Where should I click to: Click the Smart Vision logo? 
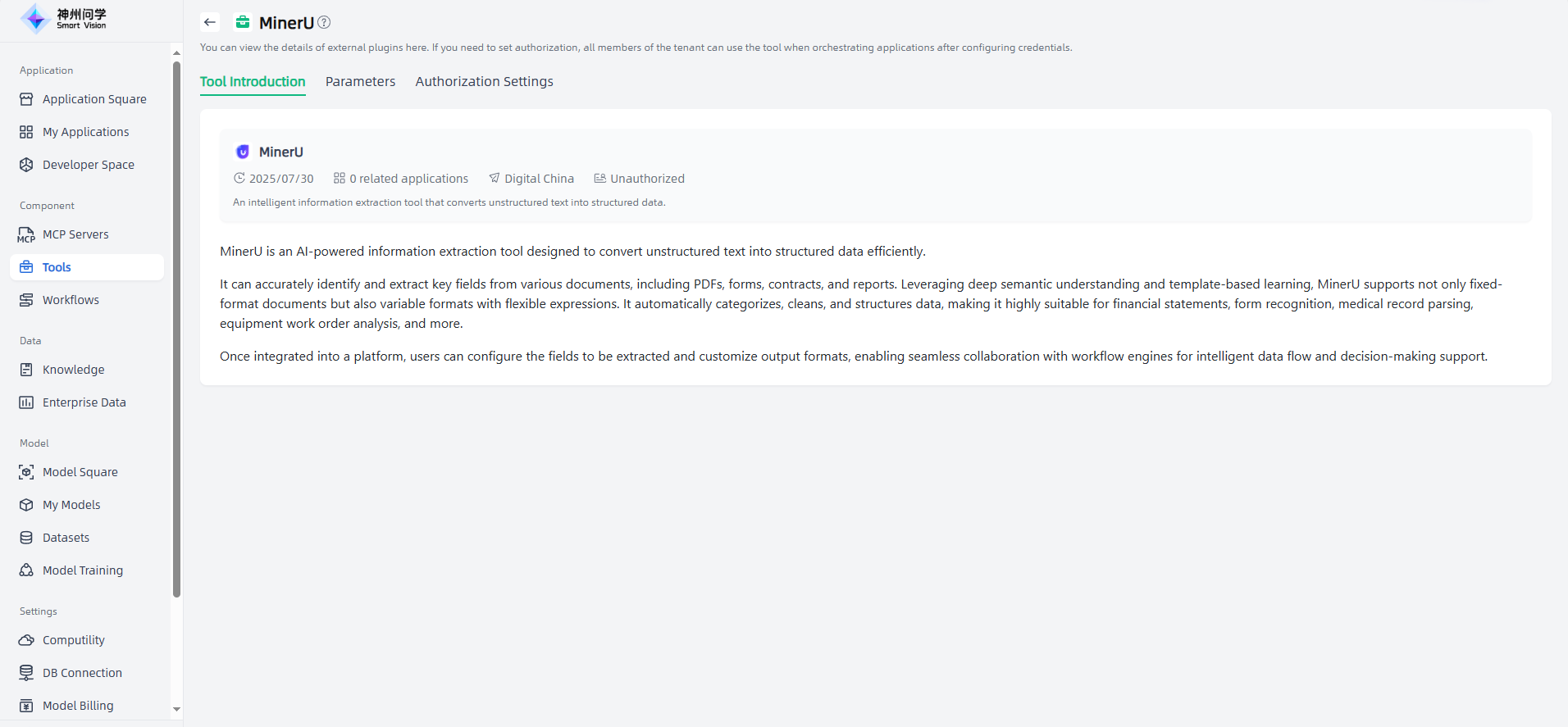pos(63,18)
